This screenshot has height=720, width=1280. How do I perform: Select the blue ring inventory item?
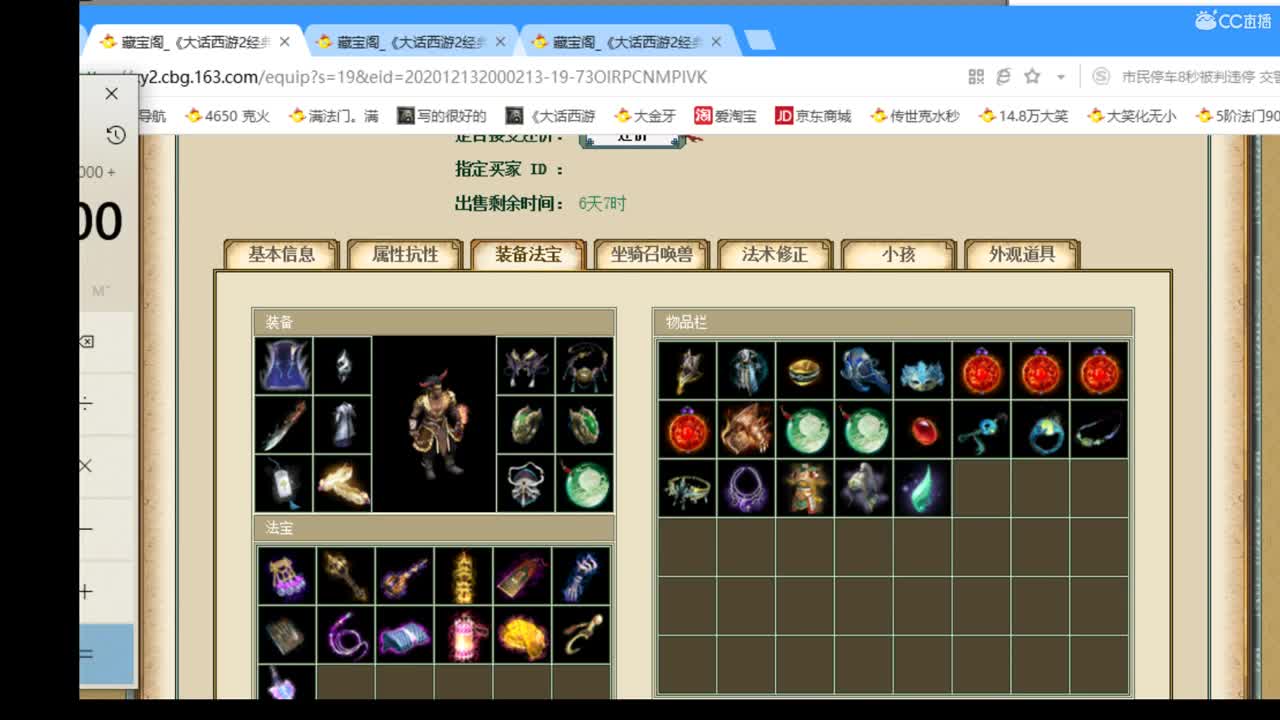[1041, 430]
